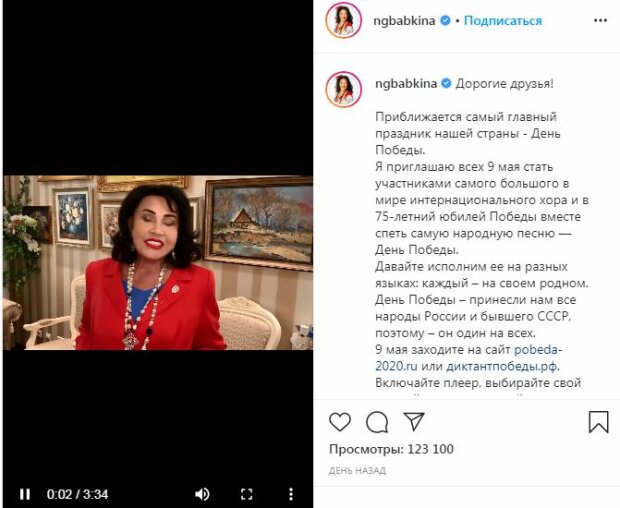This screenshot has width=620, height=508.
Task: Mute the video volume
Action: point(202,494)
